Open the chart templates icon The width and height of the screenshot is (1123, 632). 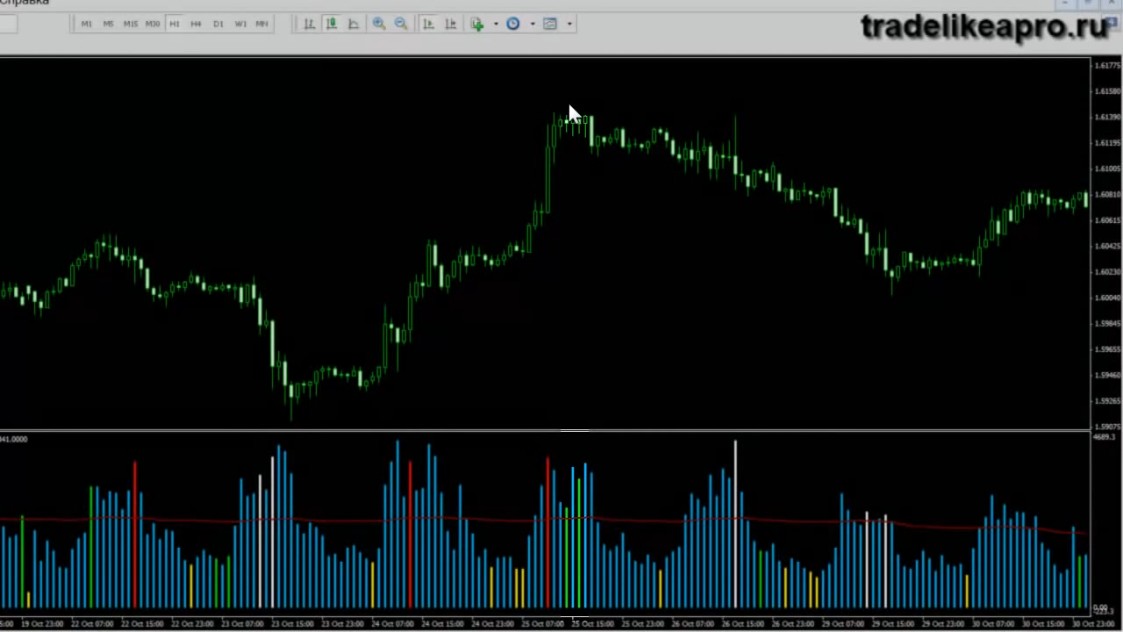[x=550, y=24]
